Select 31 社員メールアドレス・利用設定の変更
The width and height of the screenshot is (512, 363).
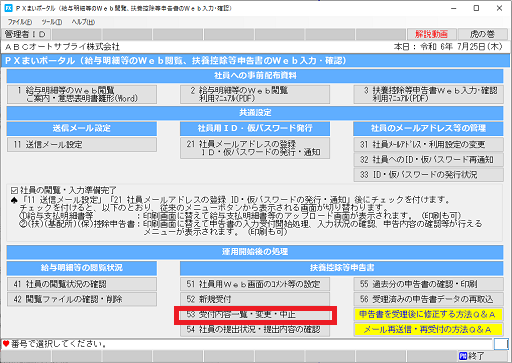pyautogui.click(x=428, y=145)
